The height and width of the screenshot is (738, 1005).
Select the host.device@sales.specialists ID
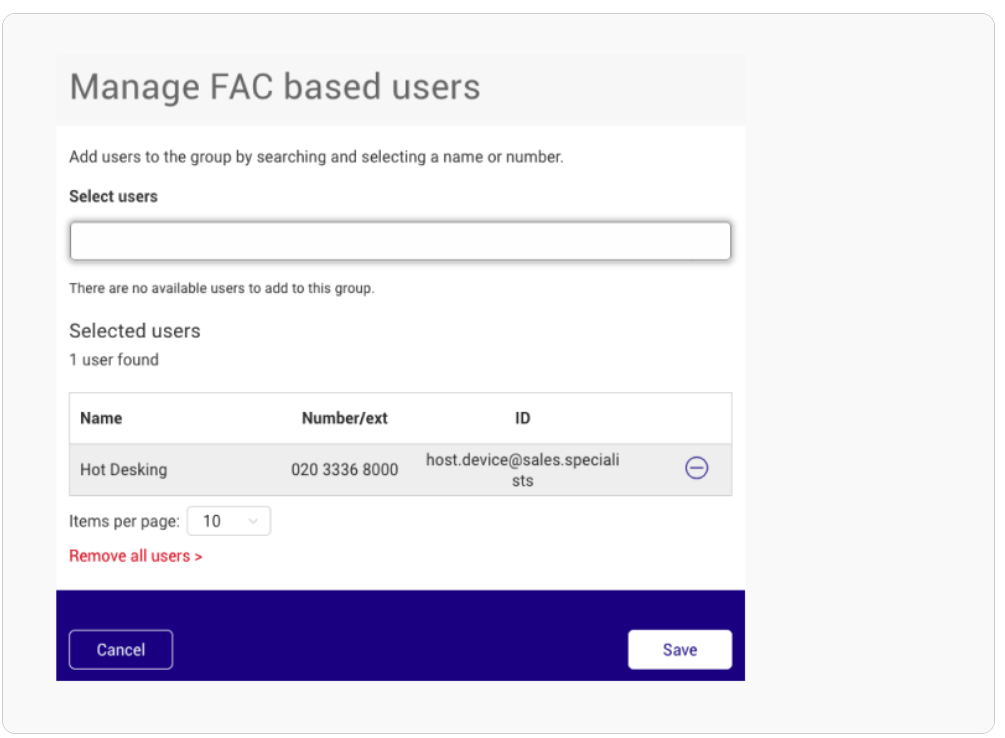point(522,470)
